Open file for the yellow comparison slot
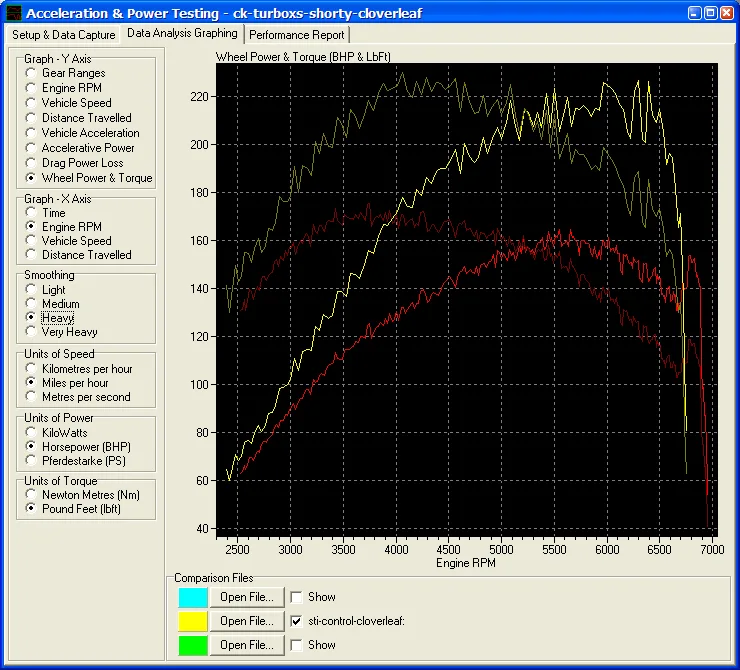Screen dimensions: 740x670 247,621
